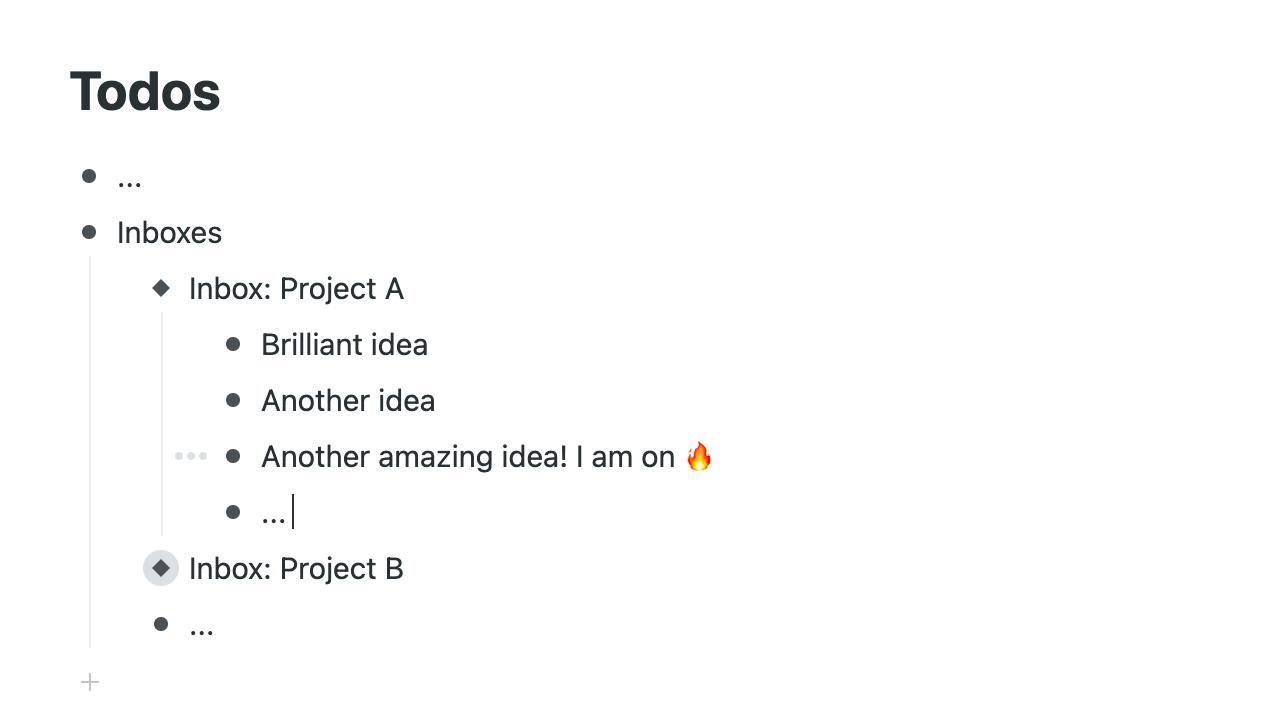Select the Inboxes item text
The height and width of the screenshot is (720, 1280).
(x=169, y=233)
